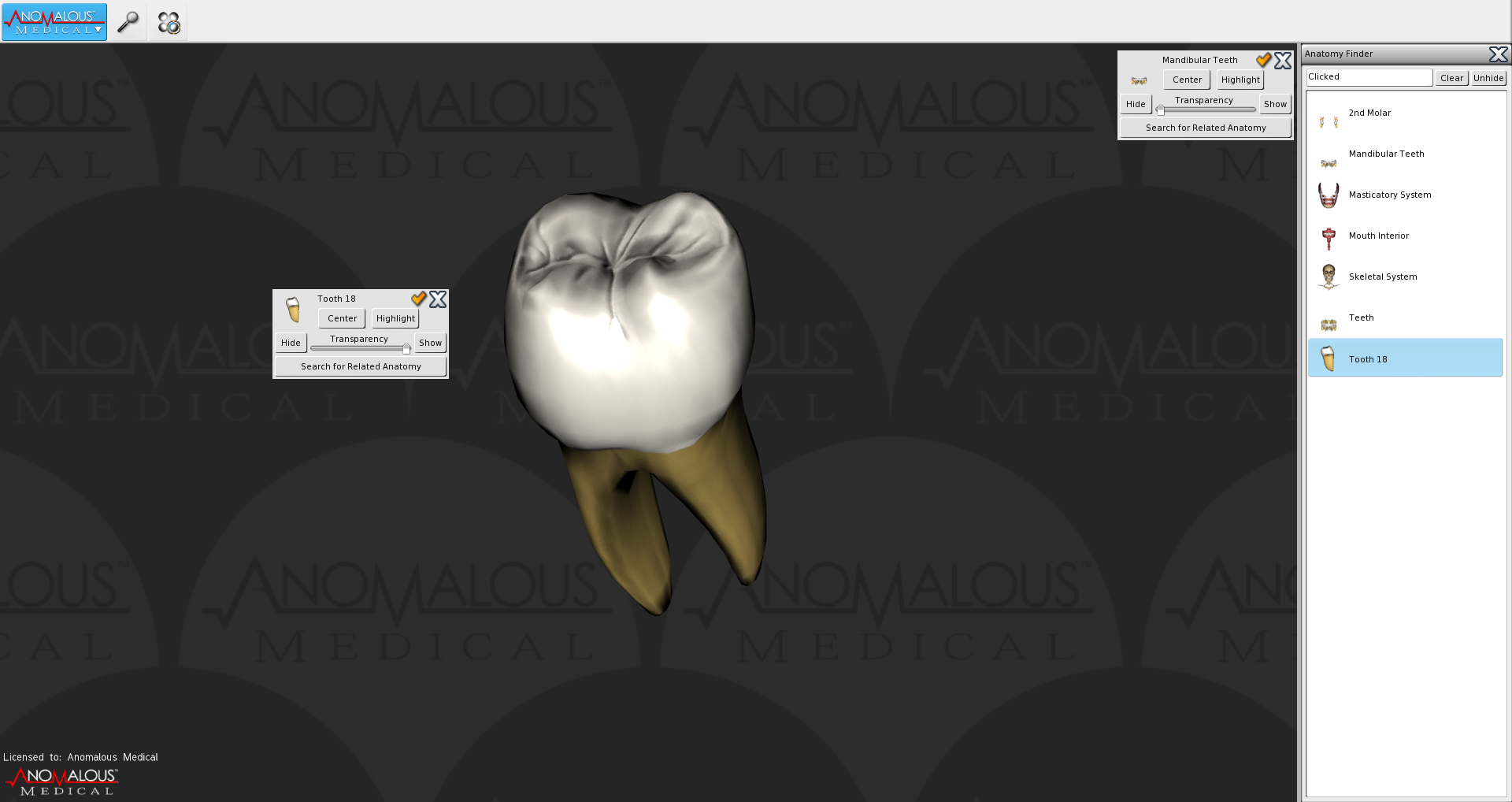The height and width of the screenshot is (802, 1512).
Task: Toggle the pin checkmark on Mandibular Teeth panel
Action: (1263, 60)
